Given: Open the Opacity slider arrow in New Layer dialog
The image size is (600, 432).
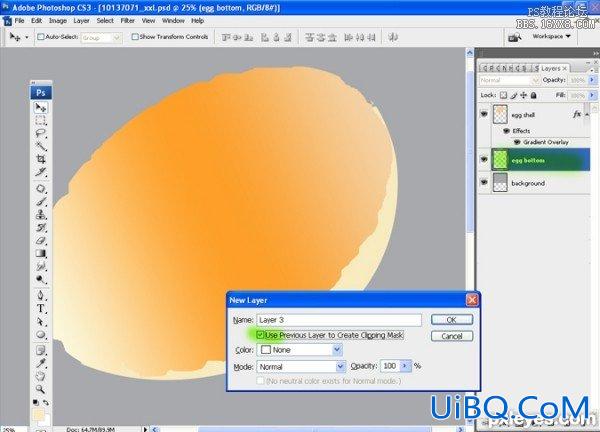Looking at the screenshot, I should tap(405, 366).
